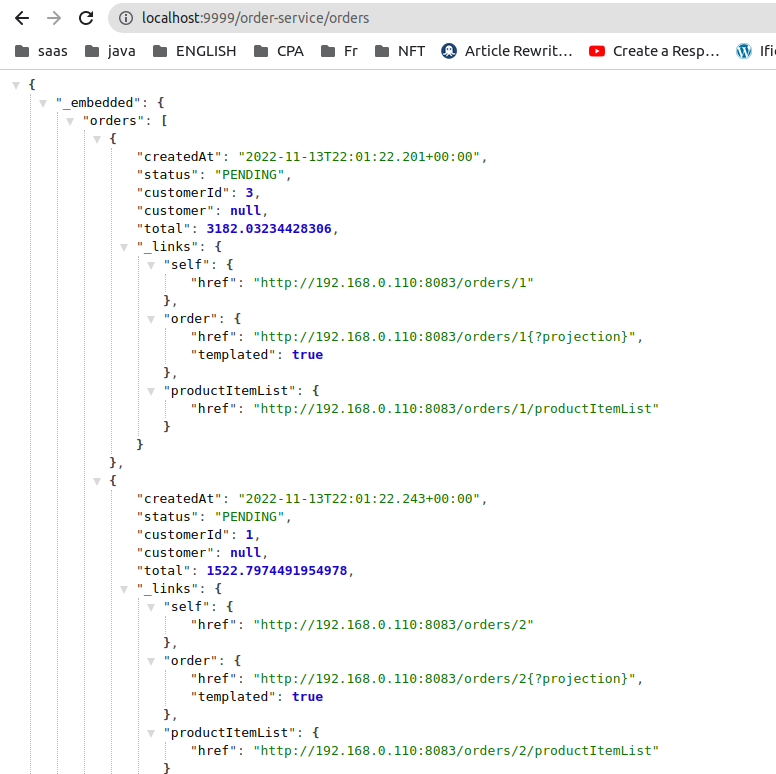This screenshot has height=774, width=776.
Task: Select customerId value 3
Action: pos(249,193)
